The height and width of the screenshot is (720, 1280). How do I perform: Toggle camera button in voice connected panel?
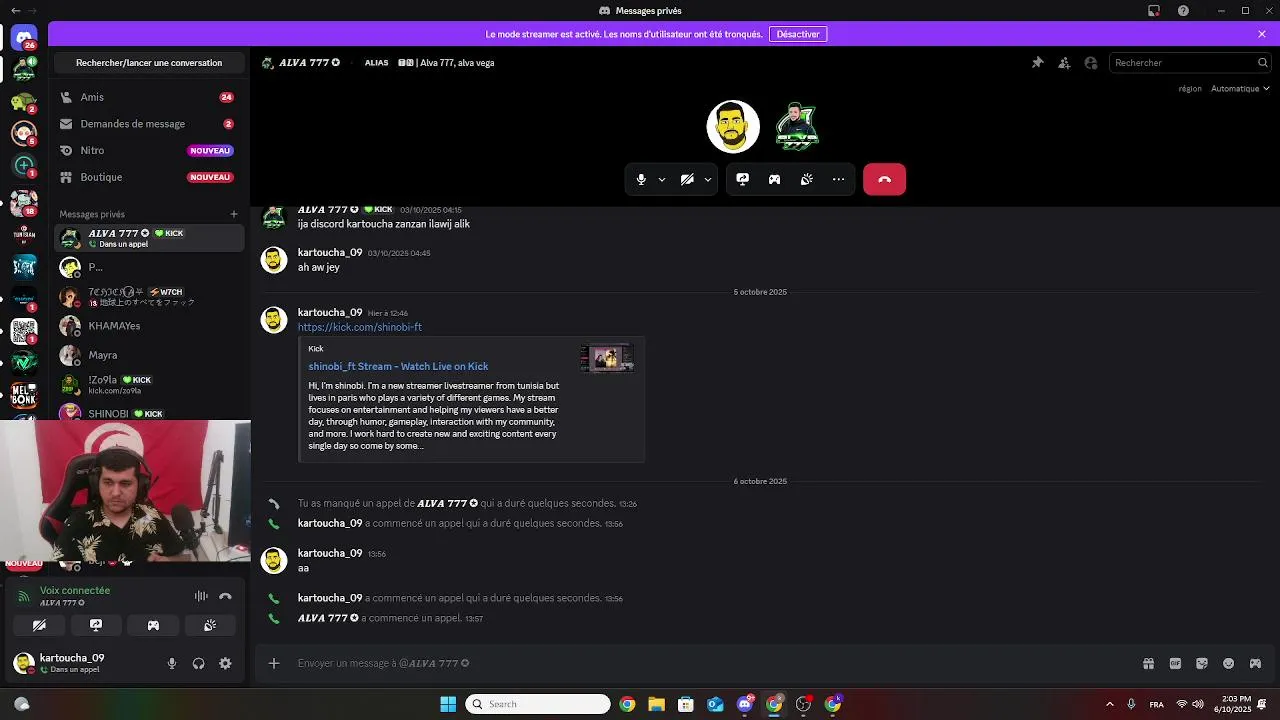(39, 625)
